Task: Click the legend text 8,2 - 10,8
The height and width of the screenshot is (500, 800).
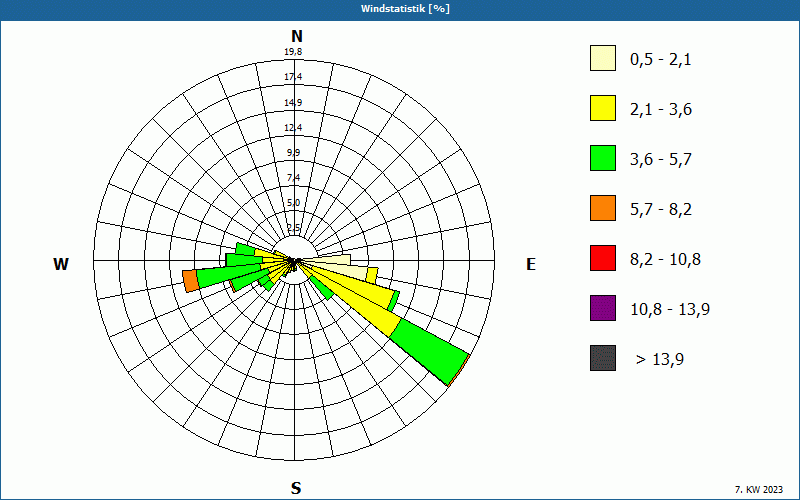Action: tap(666, 260)
